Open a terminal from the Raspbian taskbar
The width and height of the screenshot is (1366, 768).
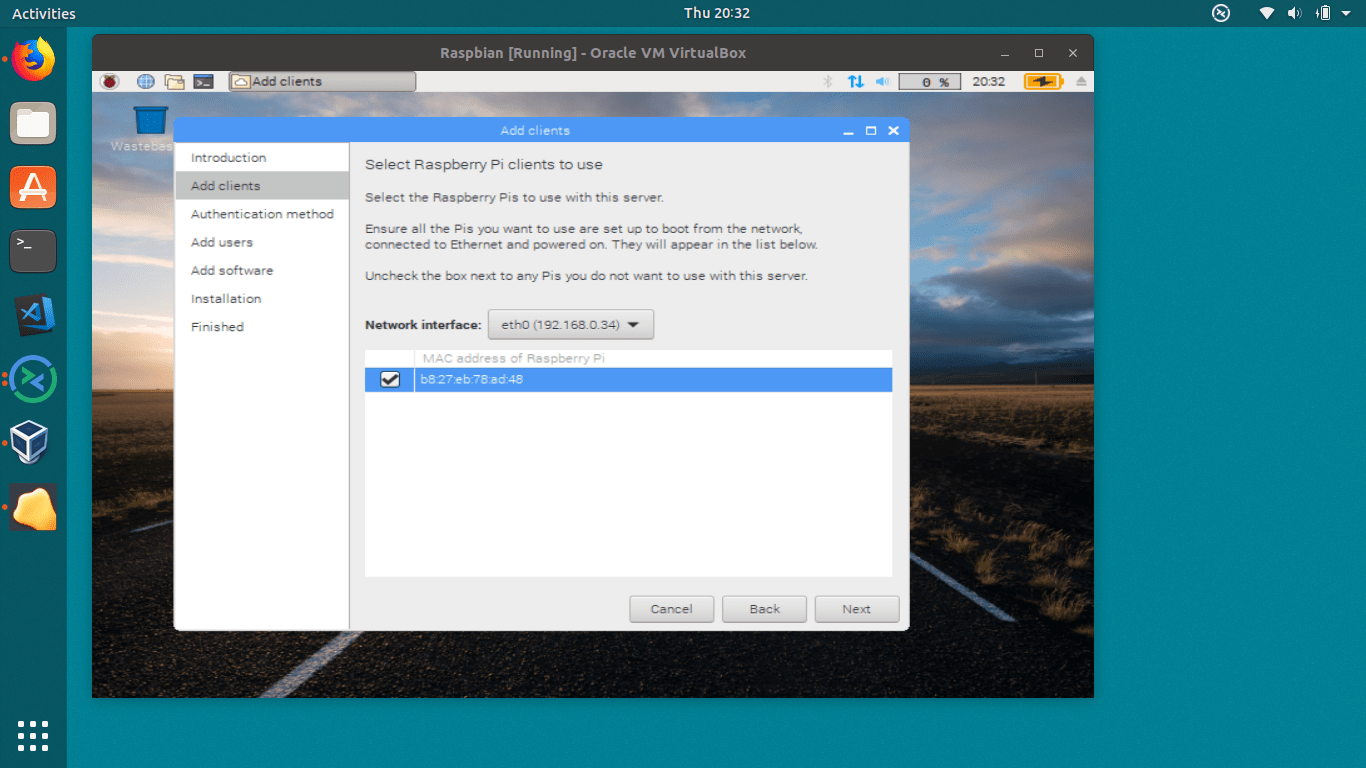(202, 81)
